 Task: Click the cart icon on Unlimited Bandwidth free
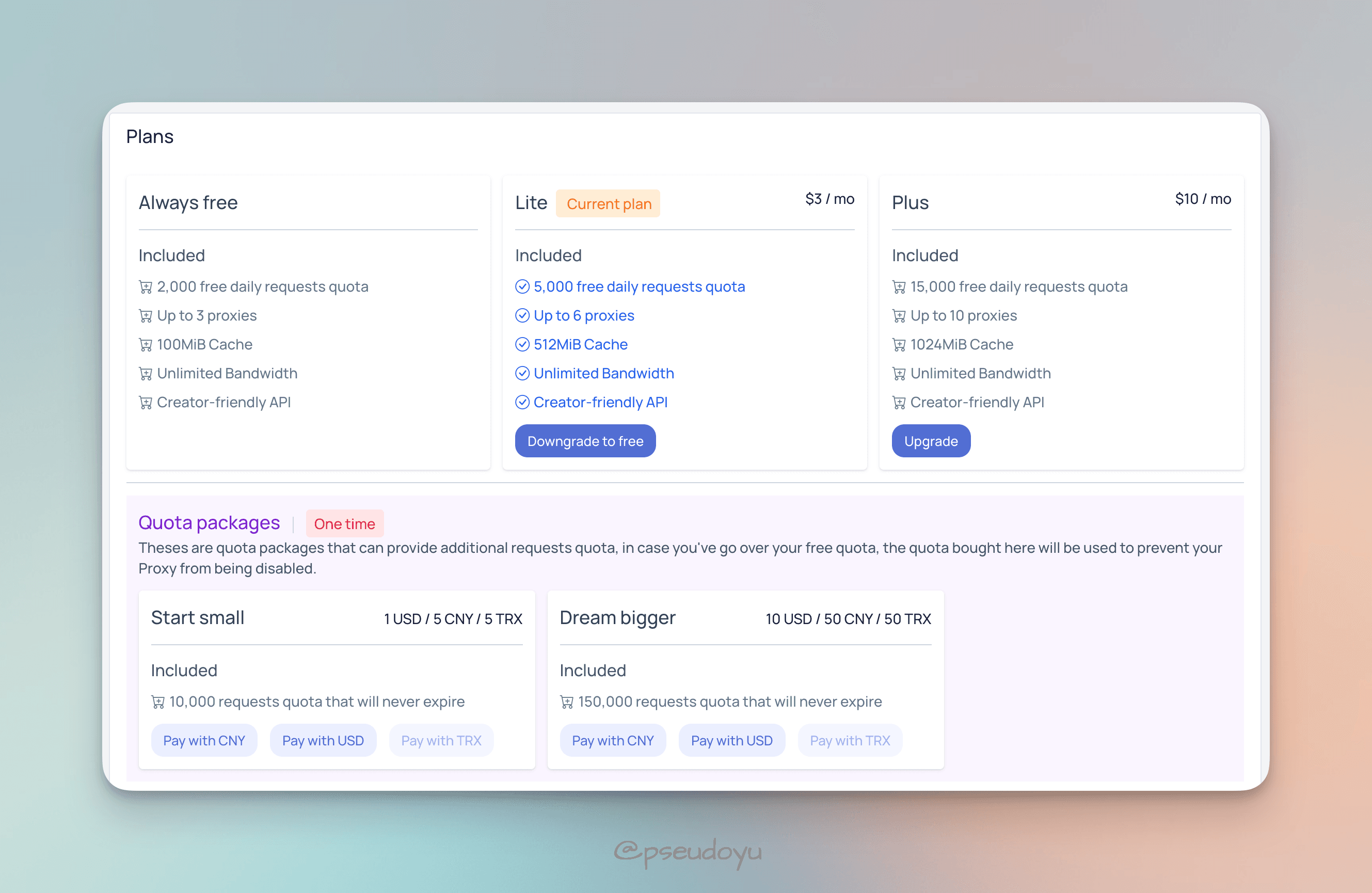[x=145, y=373]
